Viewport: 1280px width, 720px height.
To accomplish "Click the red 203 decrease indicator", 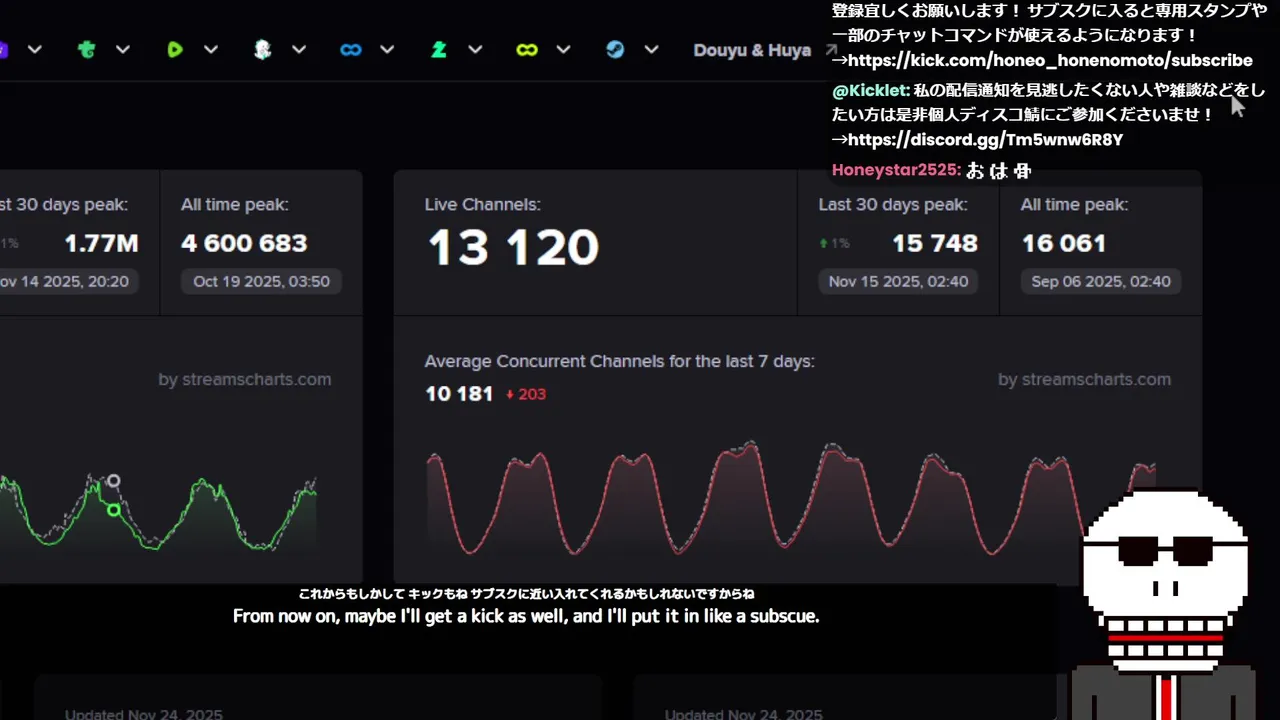I will [x=526, y=394].
